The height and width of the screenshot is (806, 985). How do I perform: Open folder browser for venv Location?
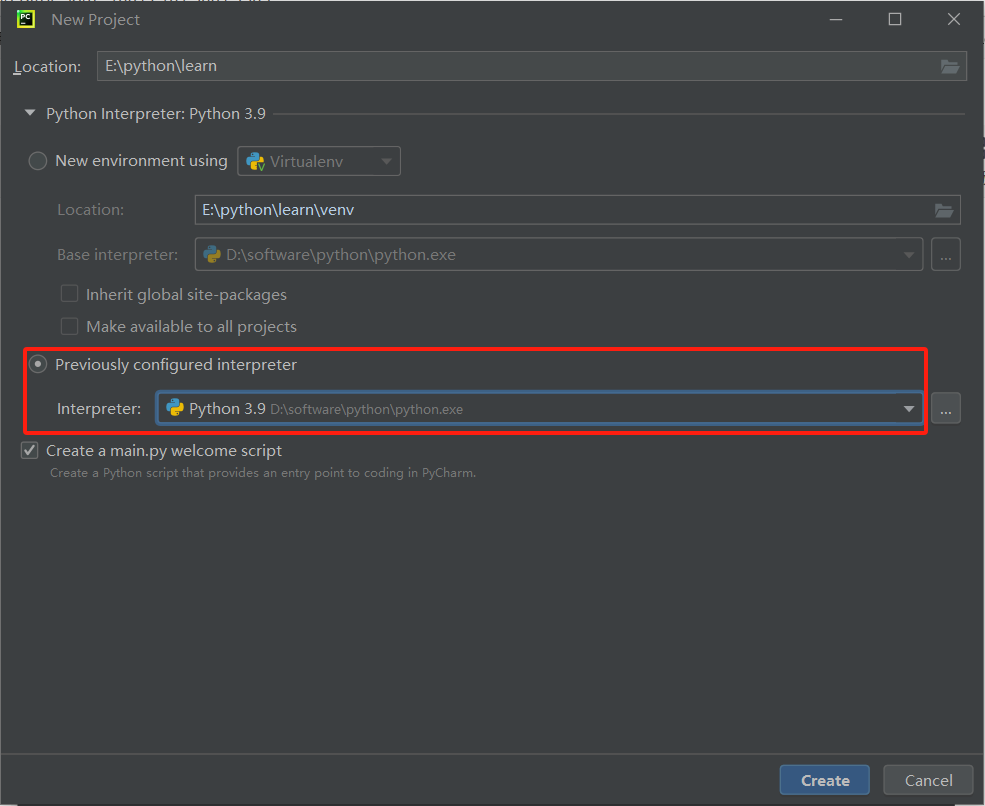(944, 210)
